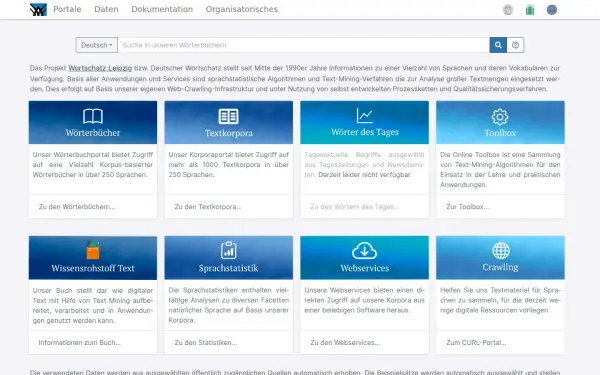This screenshot has height=375, width=600.
Task: Click the line chart Wörter des Tages icon
Action: tap(364, 116)
